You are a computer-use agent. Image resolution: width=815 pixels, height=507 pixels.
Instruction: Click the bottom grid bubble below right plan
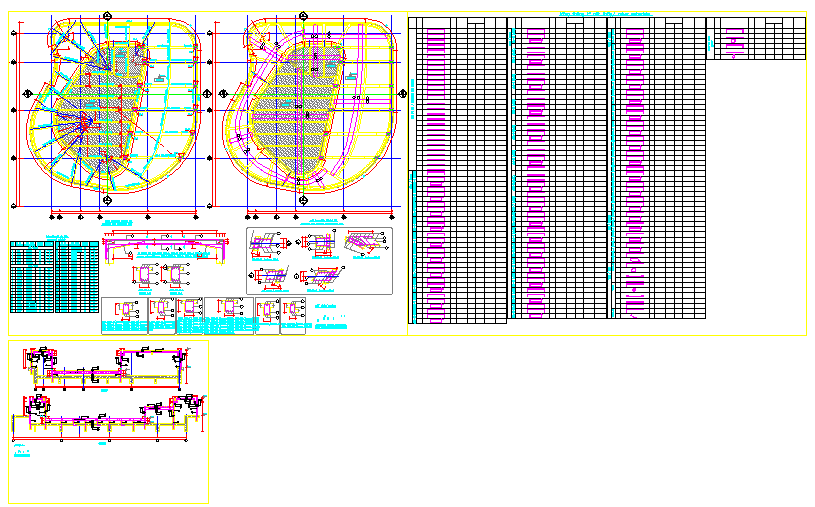(297, 200)
